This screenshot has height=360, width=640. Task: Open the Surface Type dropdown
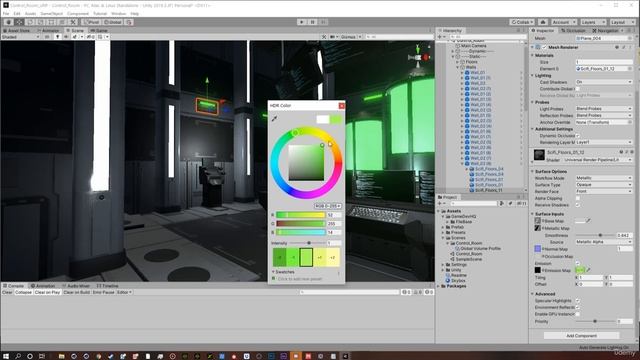(x=604, y=184)
